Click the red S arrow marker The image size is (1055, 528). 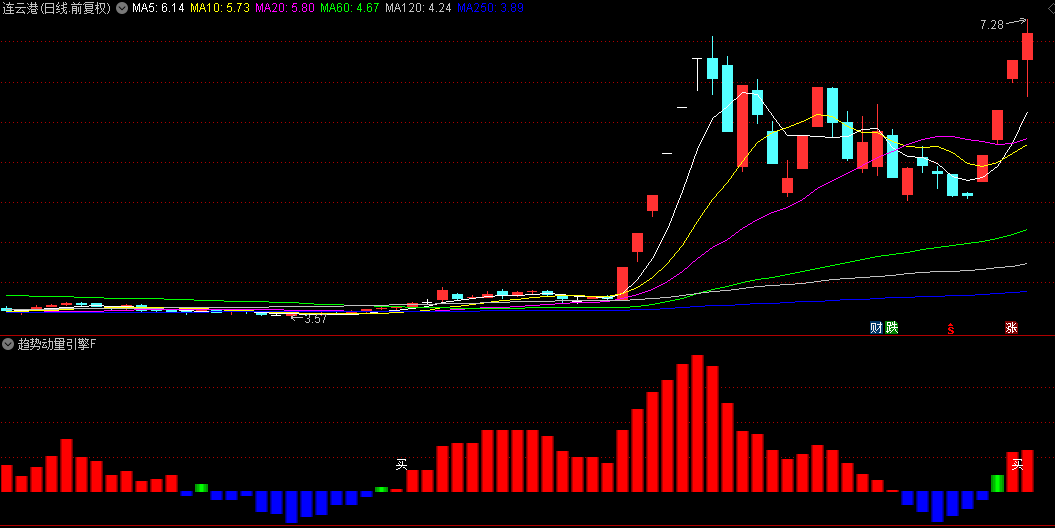pos(951,328)
